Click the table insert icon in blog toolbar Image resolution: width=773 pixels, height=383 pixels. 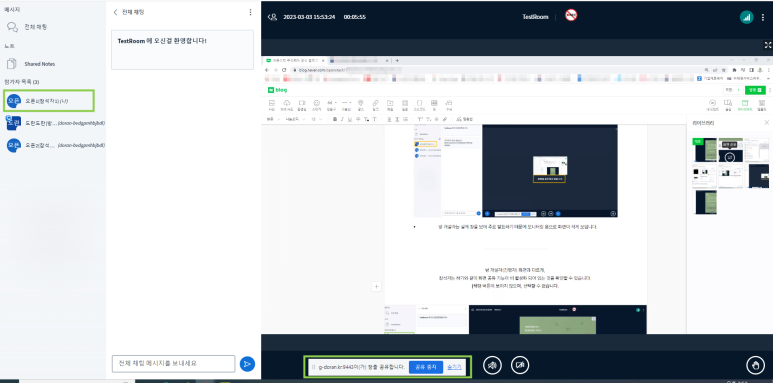click(x=434, y=104)
